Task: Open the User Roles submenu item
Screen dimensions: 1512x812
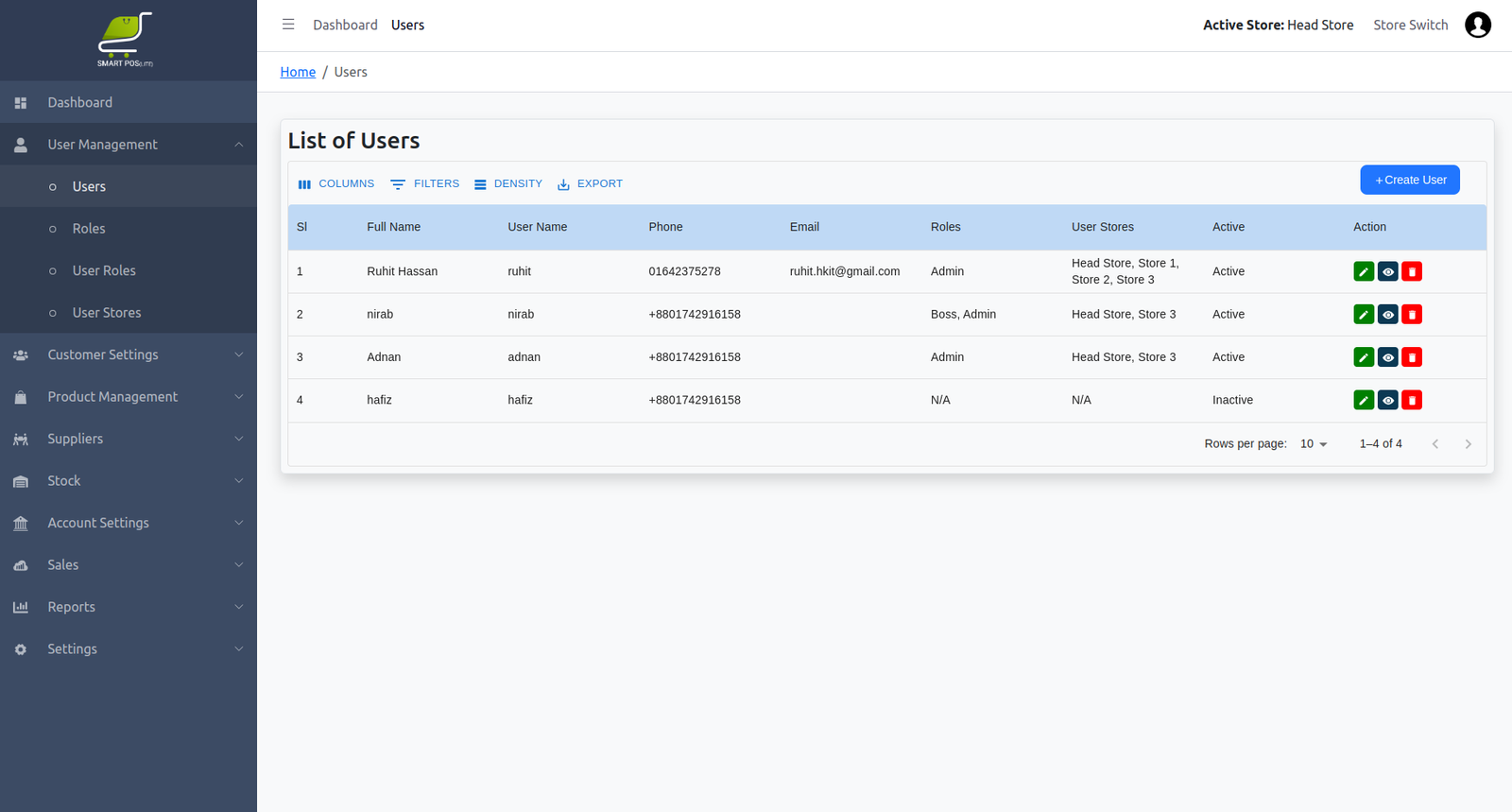Action: click(x=129, y=270)
